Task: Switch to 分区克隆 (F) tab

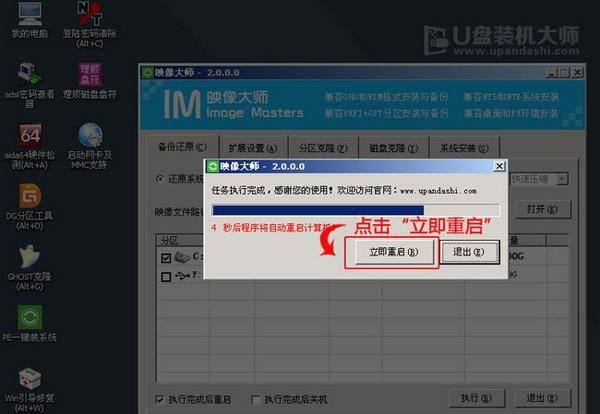Action: (x=323, y=148)
